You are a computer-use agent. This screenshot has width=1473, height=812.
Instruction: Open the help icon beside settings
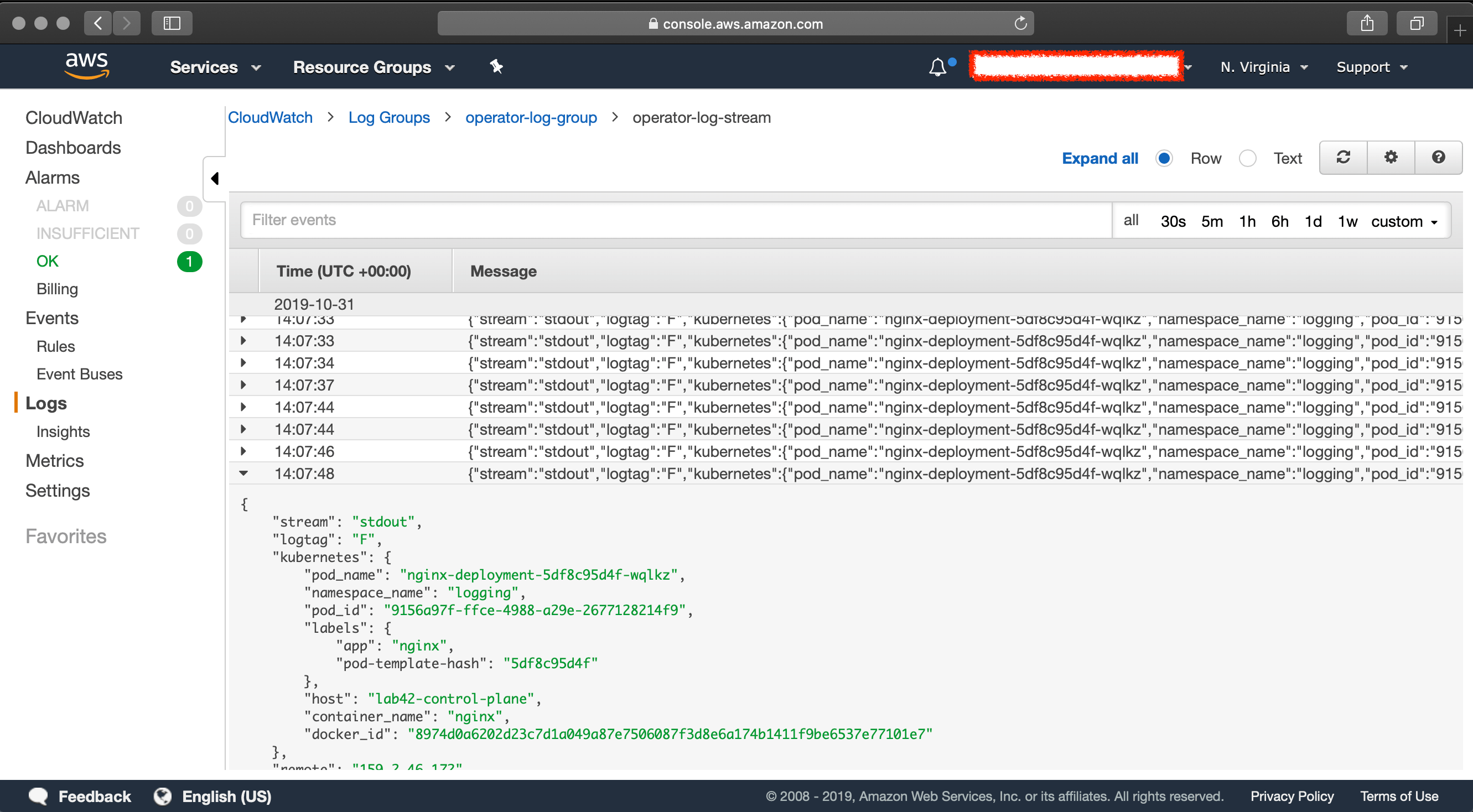[x=1438, y=157]
